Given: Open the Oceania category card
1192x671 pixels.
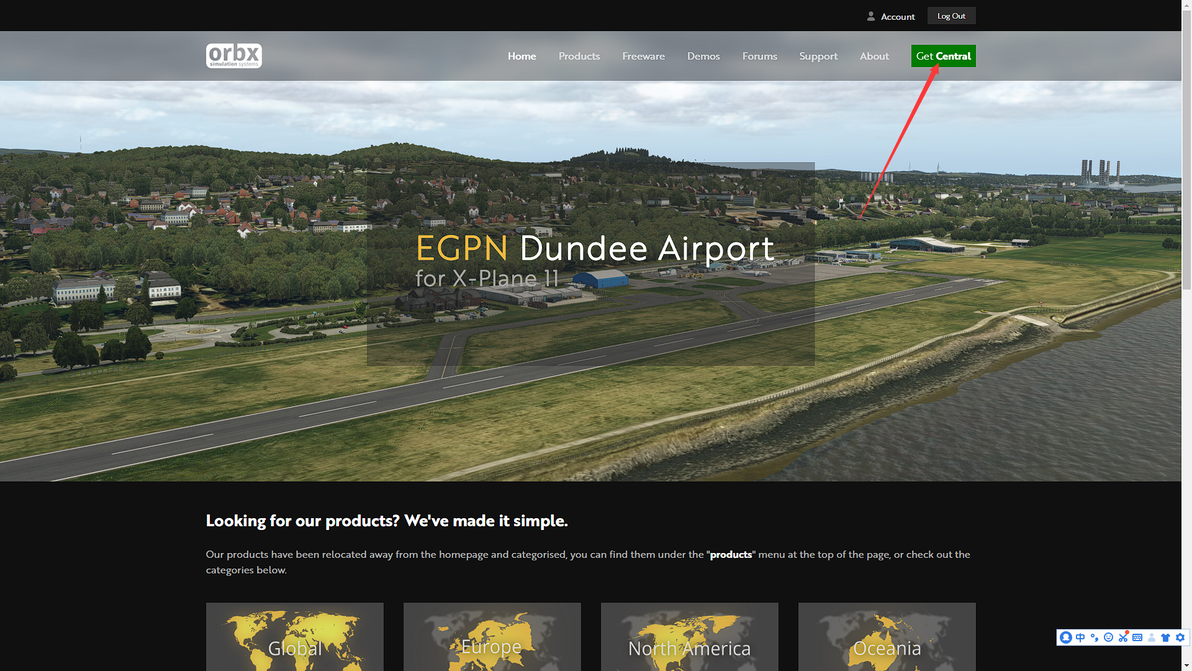Looking at the screenshot, I should pyautogui.click(x=886, y=637).
